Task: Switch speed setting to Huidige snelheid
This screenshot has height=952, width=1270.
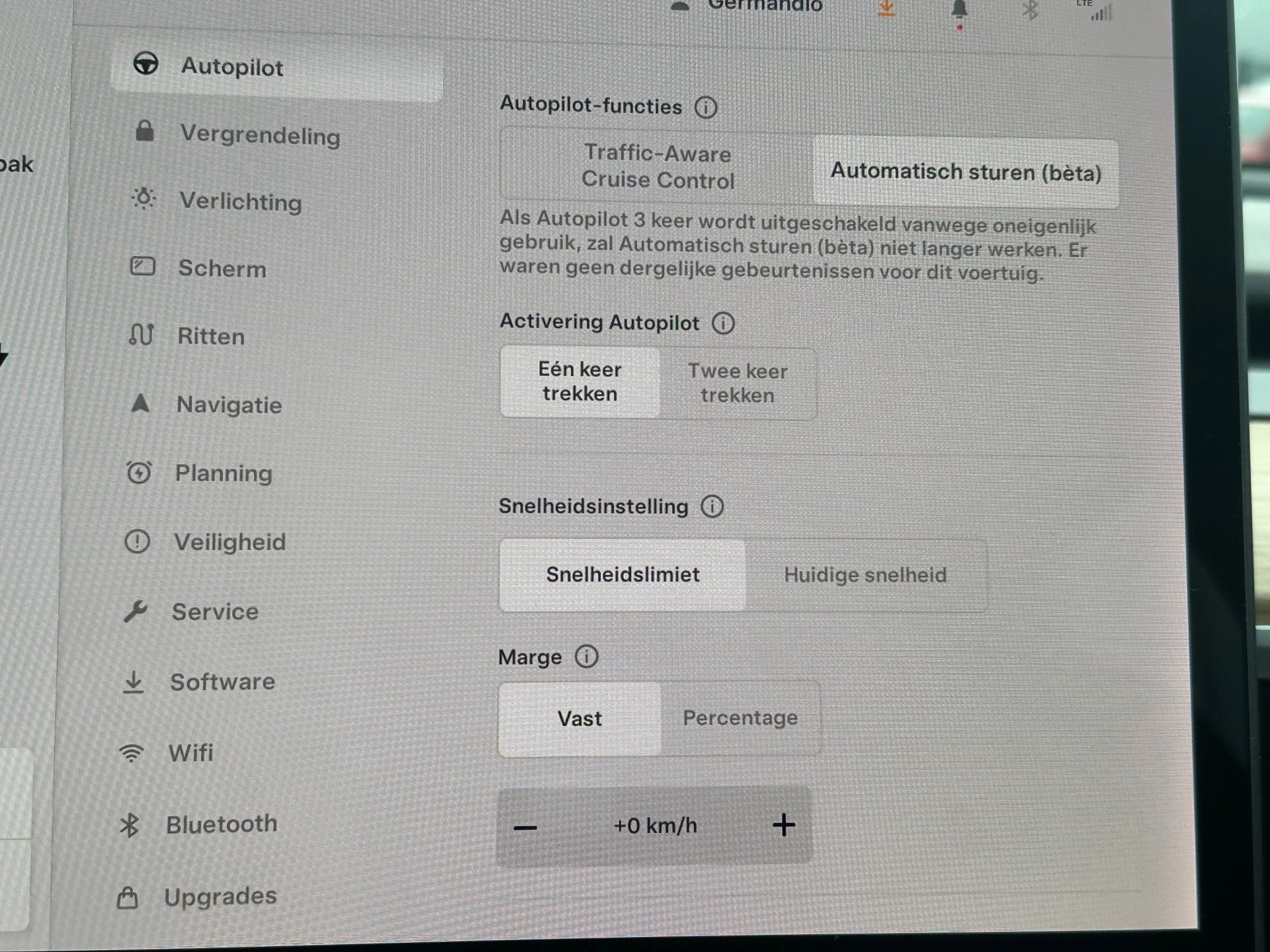Action: tap(862, 574)
